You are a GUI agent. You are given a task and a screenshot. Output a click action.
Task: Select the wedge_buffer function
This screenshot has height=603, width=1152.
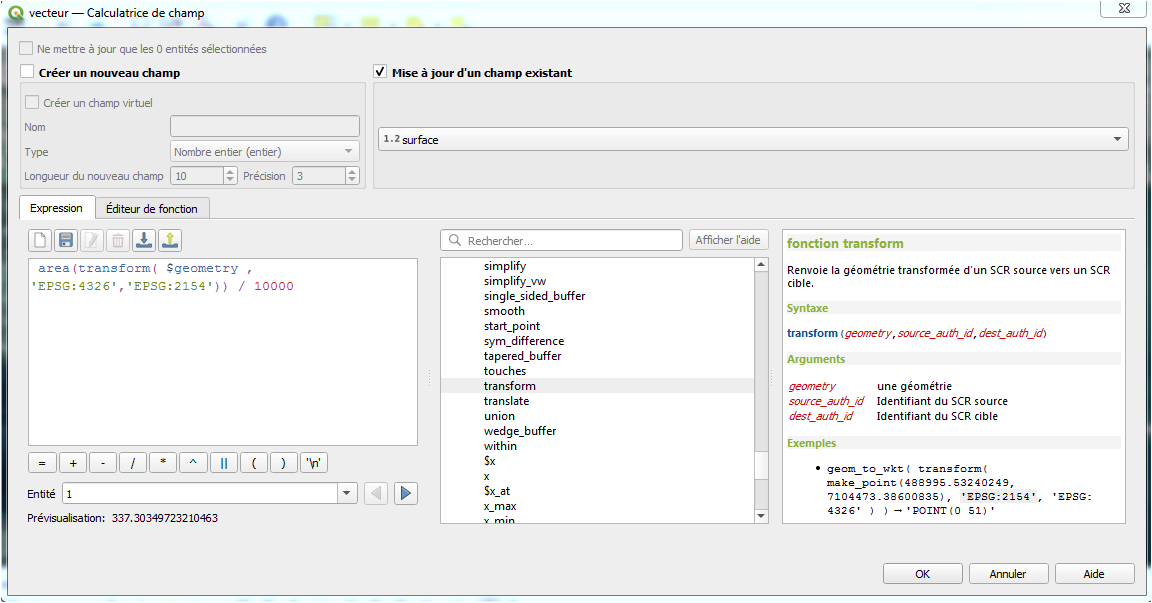[519, 431]
